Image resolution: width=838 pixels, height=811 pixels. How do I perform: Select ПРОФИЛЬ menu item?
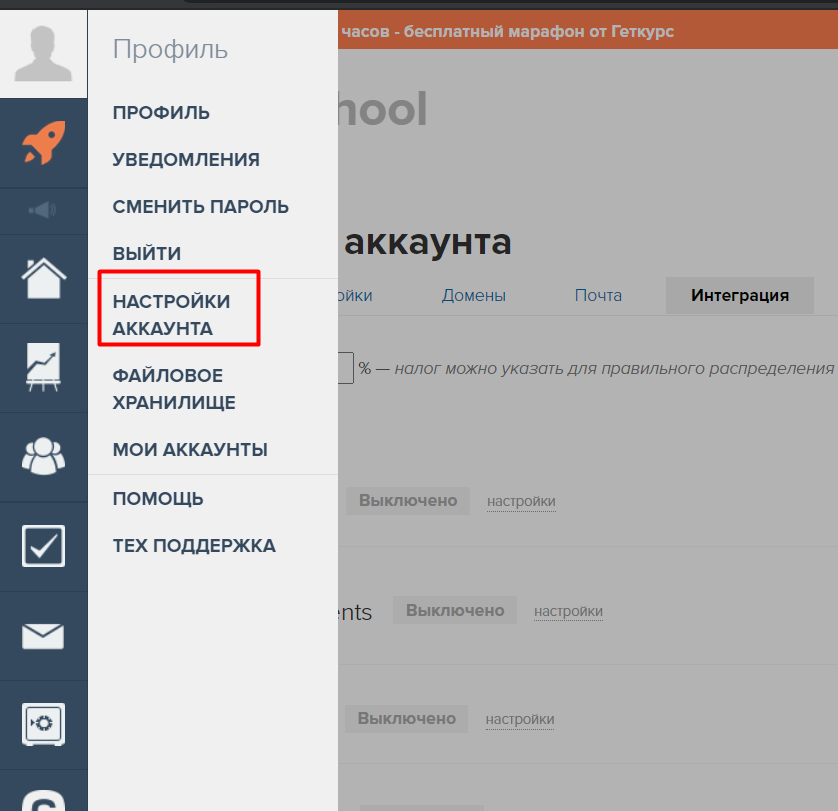(x=161, y=113)
